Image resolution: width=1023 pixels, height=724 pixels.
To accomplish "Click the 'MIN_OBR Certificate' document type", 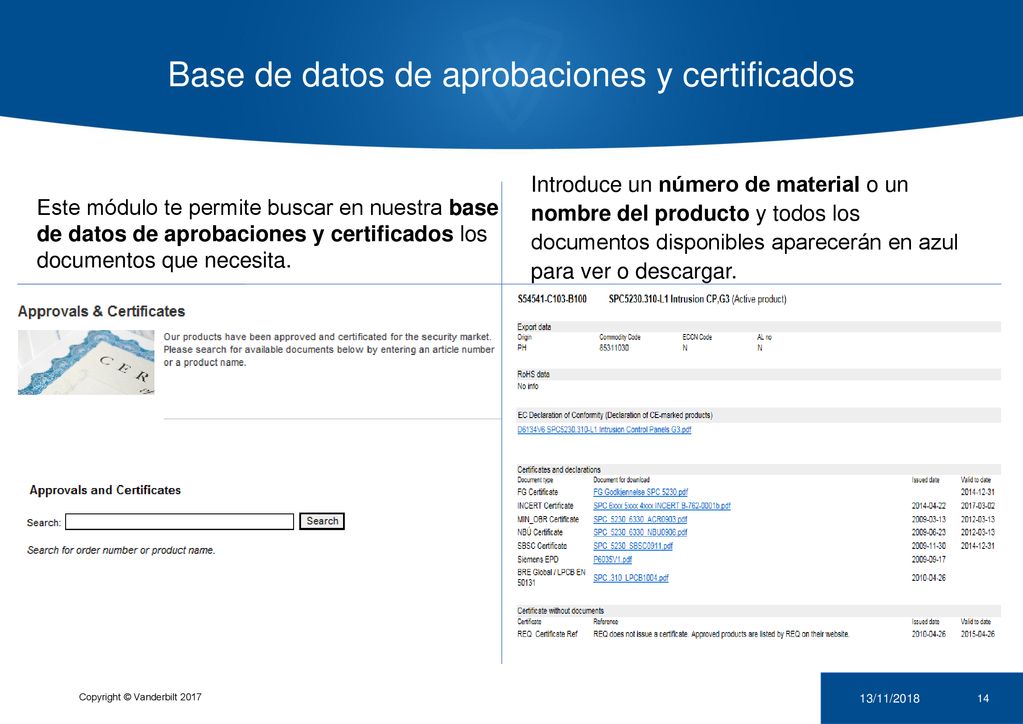I will [548, 519].
